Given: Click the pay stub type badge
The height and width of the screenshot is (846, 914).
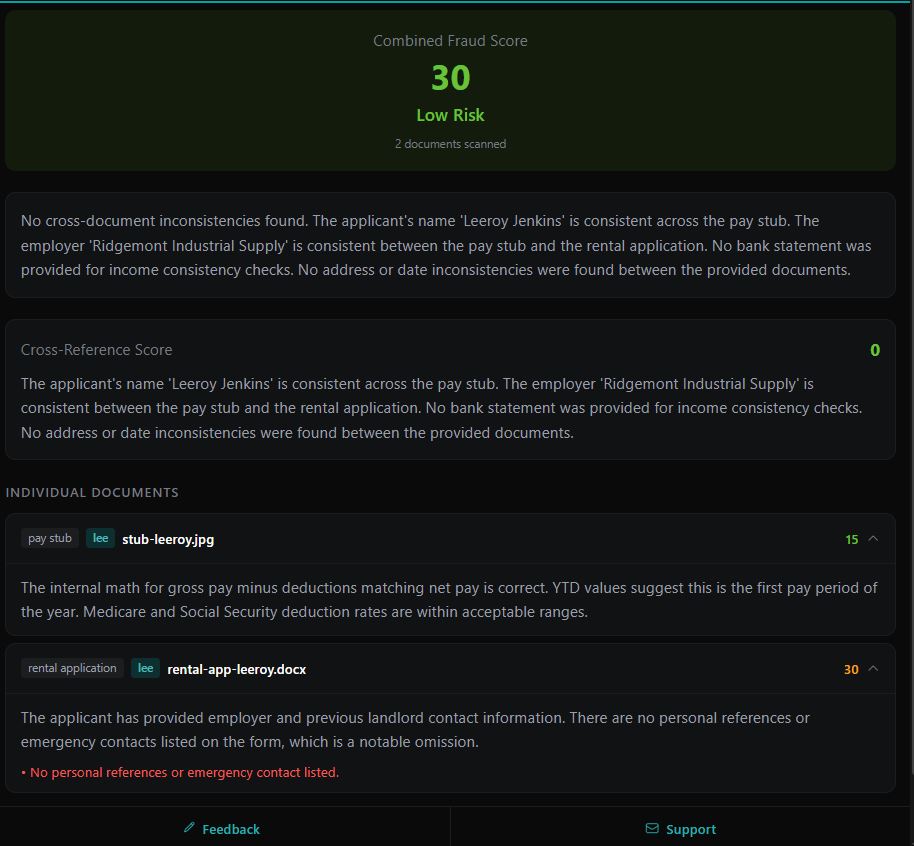Looking at the screenshot, I should (49, 538).
